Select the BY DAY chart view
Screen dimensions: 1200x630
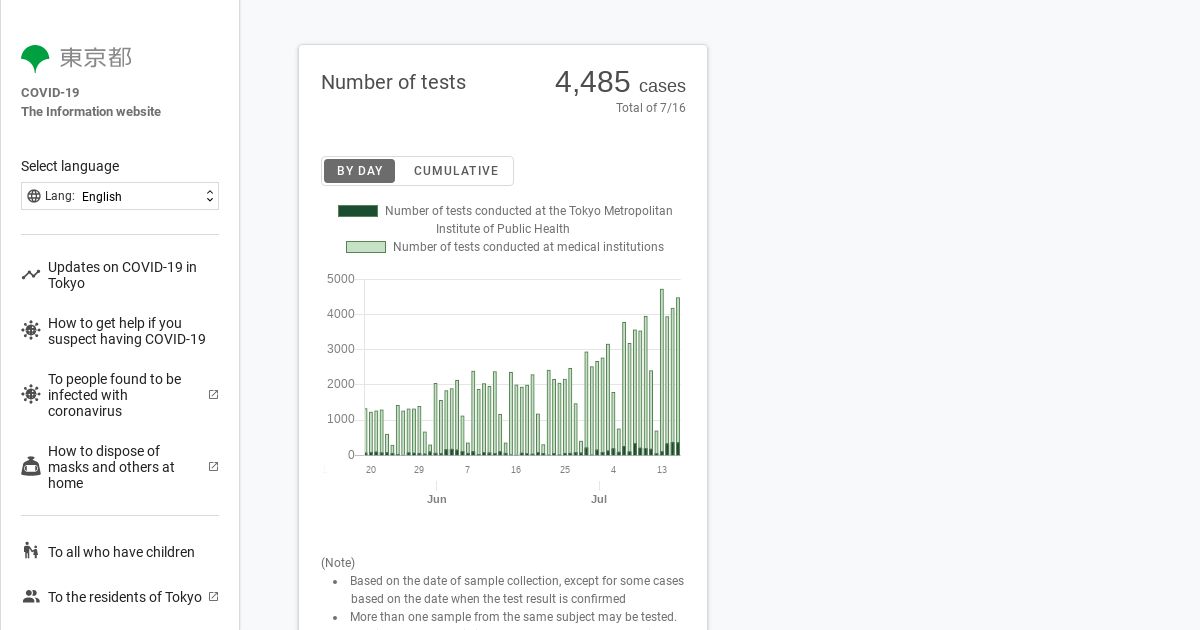(360, 171)
